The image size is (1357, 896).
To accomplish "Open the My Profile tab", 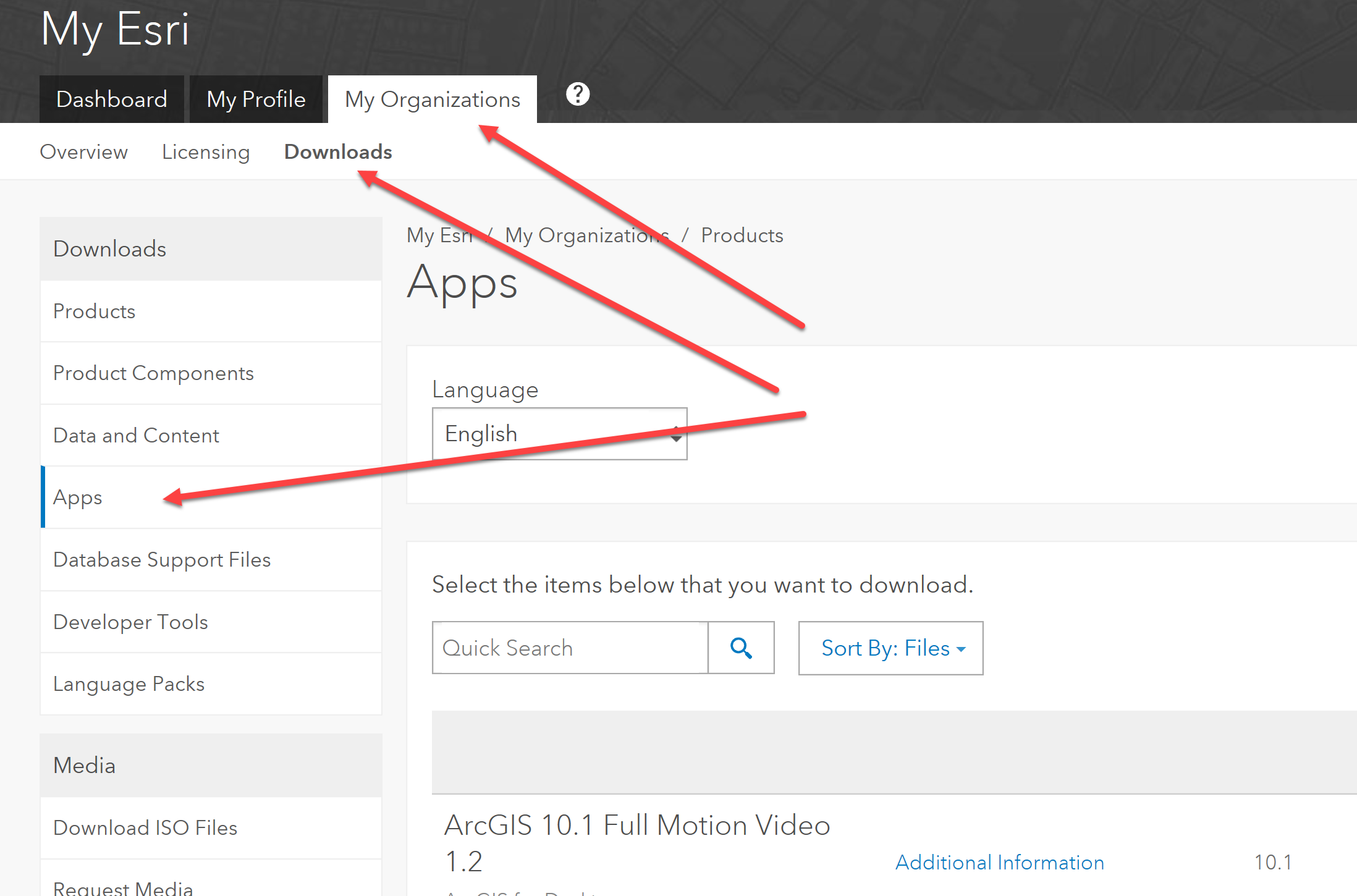I will click(256, 99).
